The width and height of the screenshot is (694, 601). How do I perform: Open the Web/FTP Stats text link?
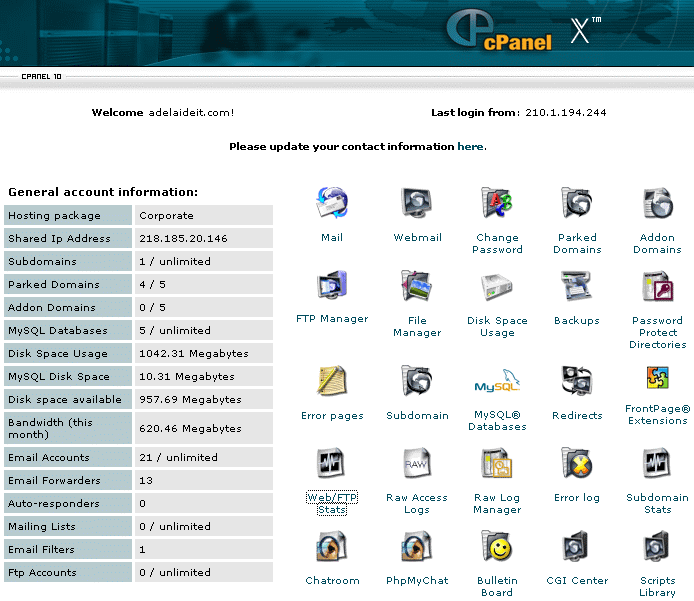[332, 503]
